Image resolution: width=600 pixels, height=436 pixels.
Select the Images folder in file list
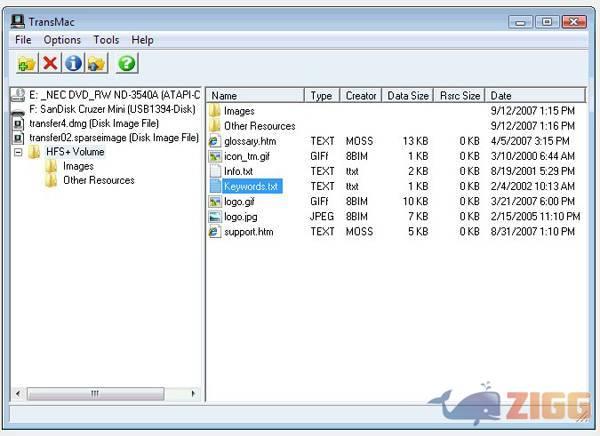coord(239,111)
